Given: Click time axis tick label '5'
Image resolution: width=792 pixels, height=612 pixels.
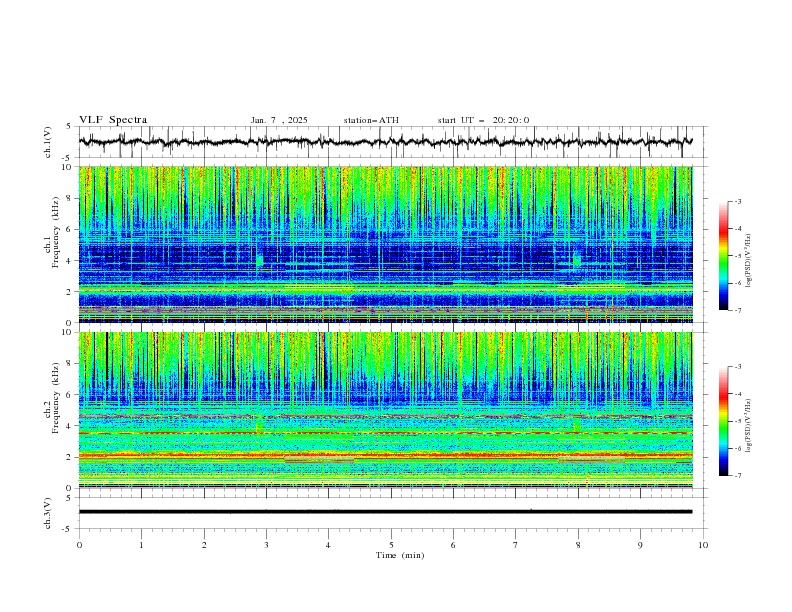Looking at the screenshot, I should tap(391, 545).
